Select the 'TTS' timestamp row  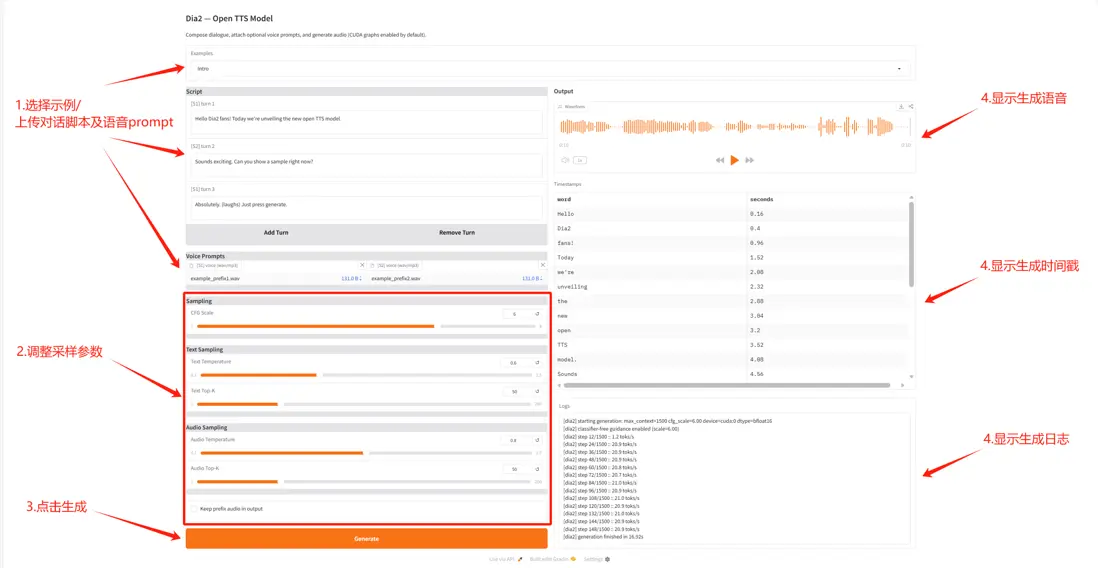(730, 345)
